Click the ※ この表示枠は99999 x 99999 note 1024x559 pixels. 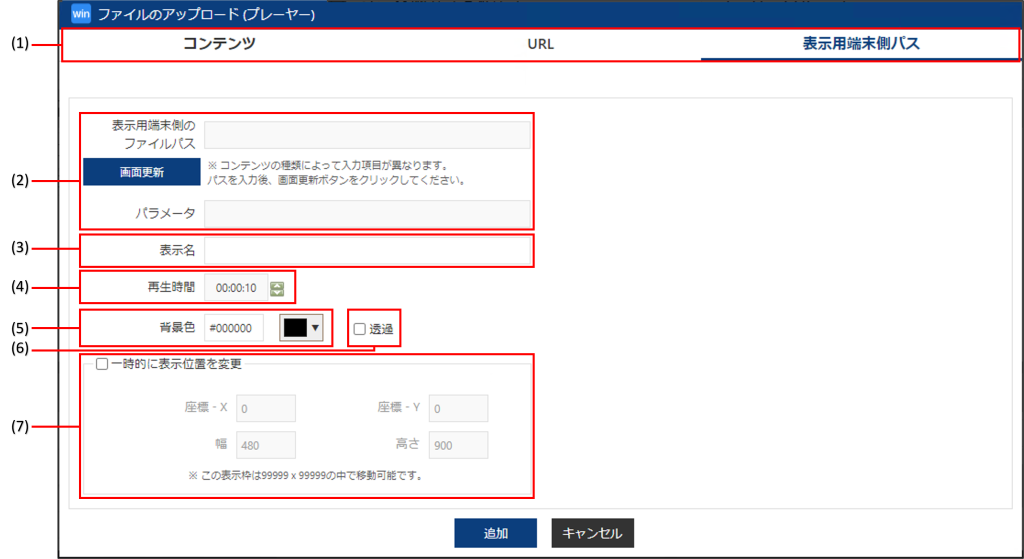306,475
